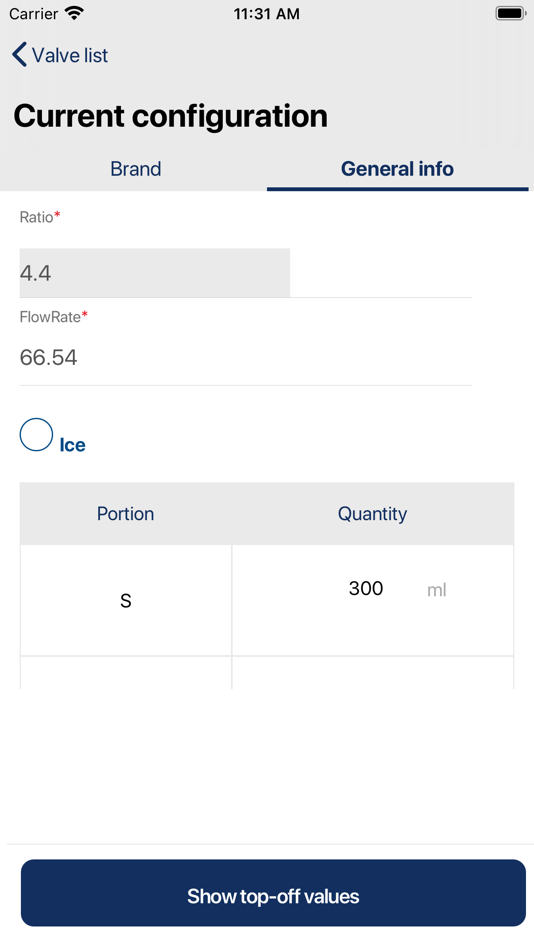Screen dimensions: 534x950
Task: Tap the S portion cell
Action: tap(125, 600)
